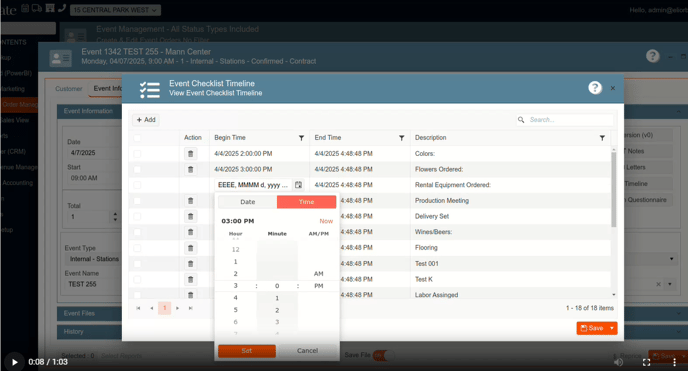Click the grid vertical scrollbar thumb

coord(613,189)
